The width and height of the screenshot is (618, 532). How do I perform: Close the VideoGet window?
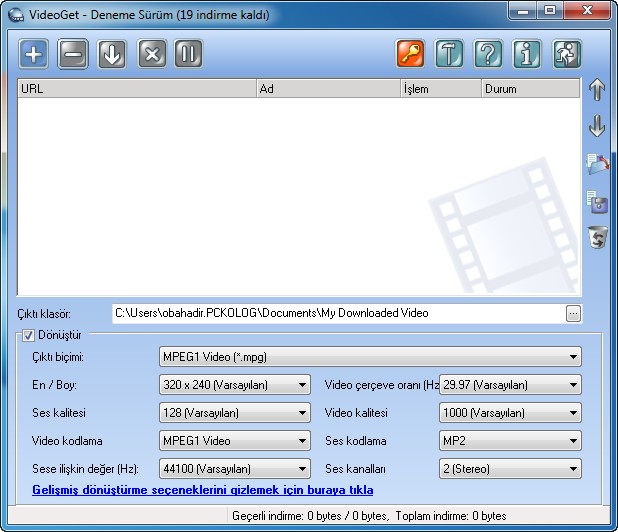(587, 11)
